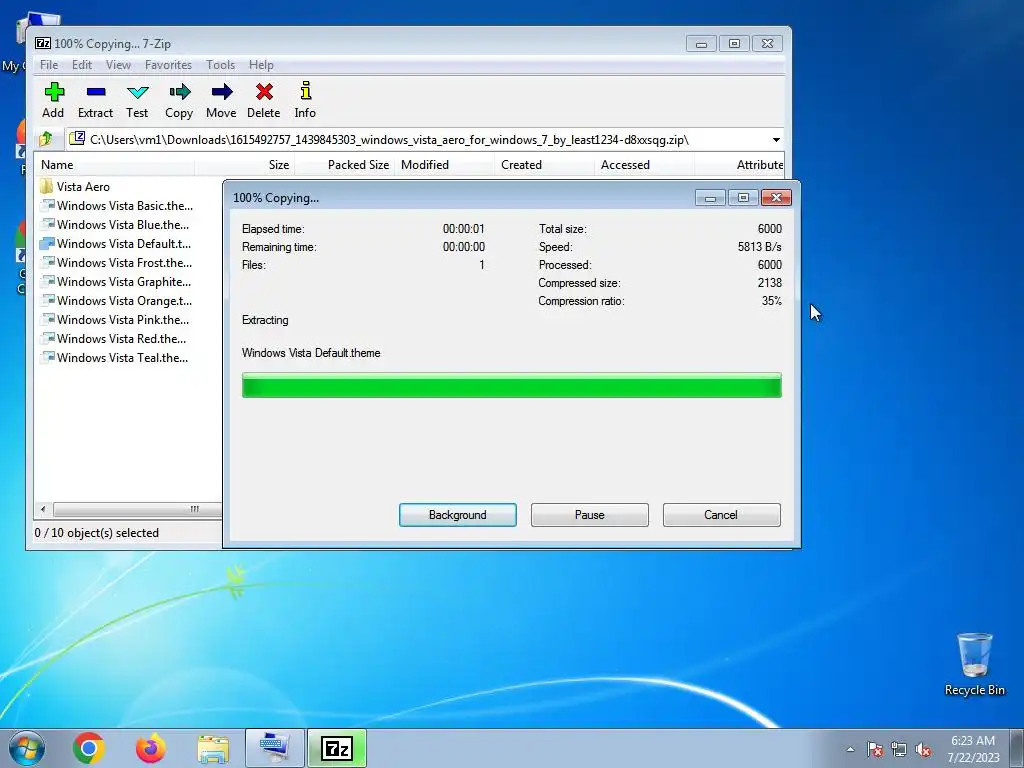Sort by the Size column header
The image size is (1024, 768).
(x=244, y=165)
